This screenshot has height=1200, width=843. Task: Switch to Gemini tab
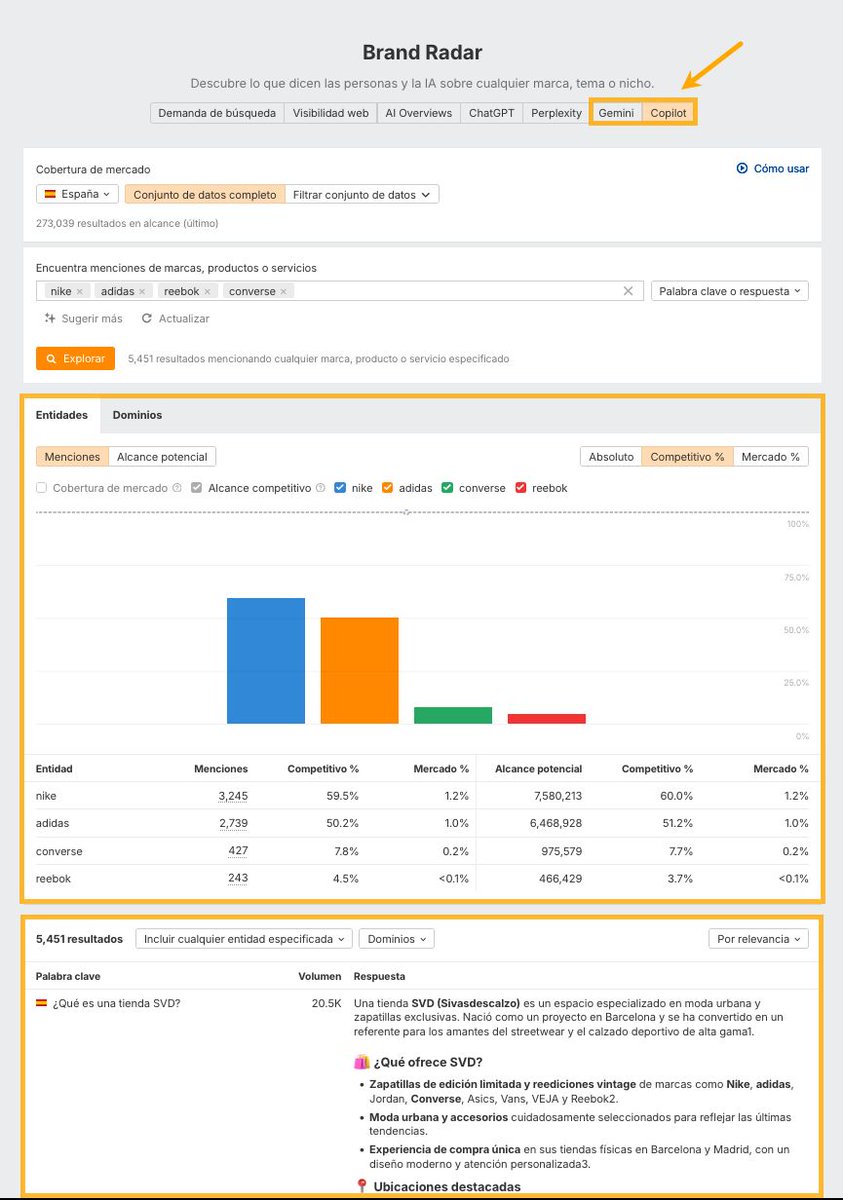tap(616, 113)
